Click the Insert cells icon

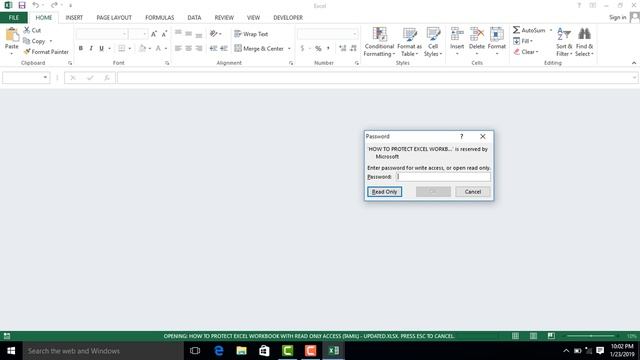[x=457, y=34]
